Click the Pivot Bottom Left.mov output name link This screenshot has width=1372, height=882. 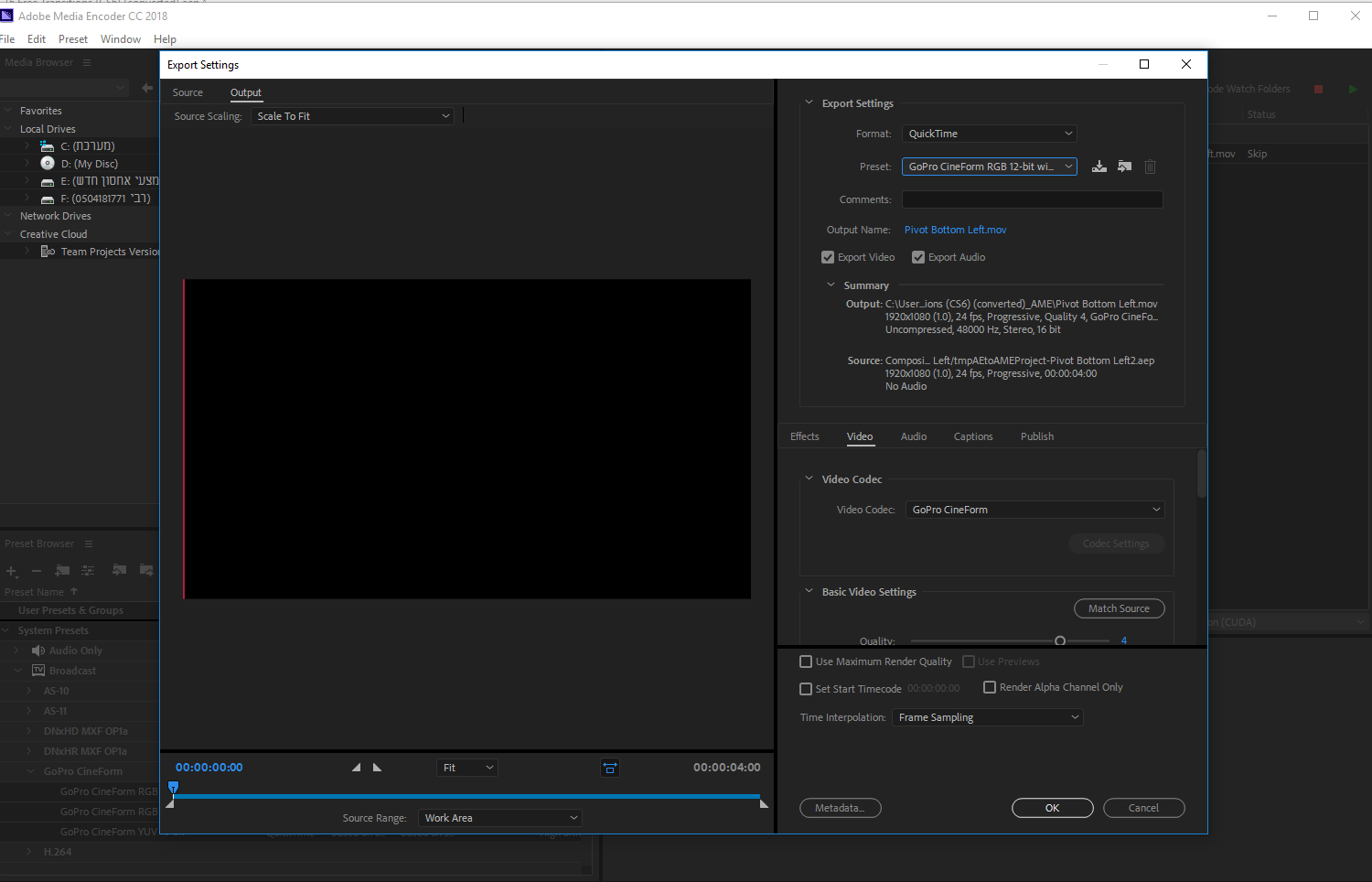955,230
